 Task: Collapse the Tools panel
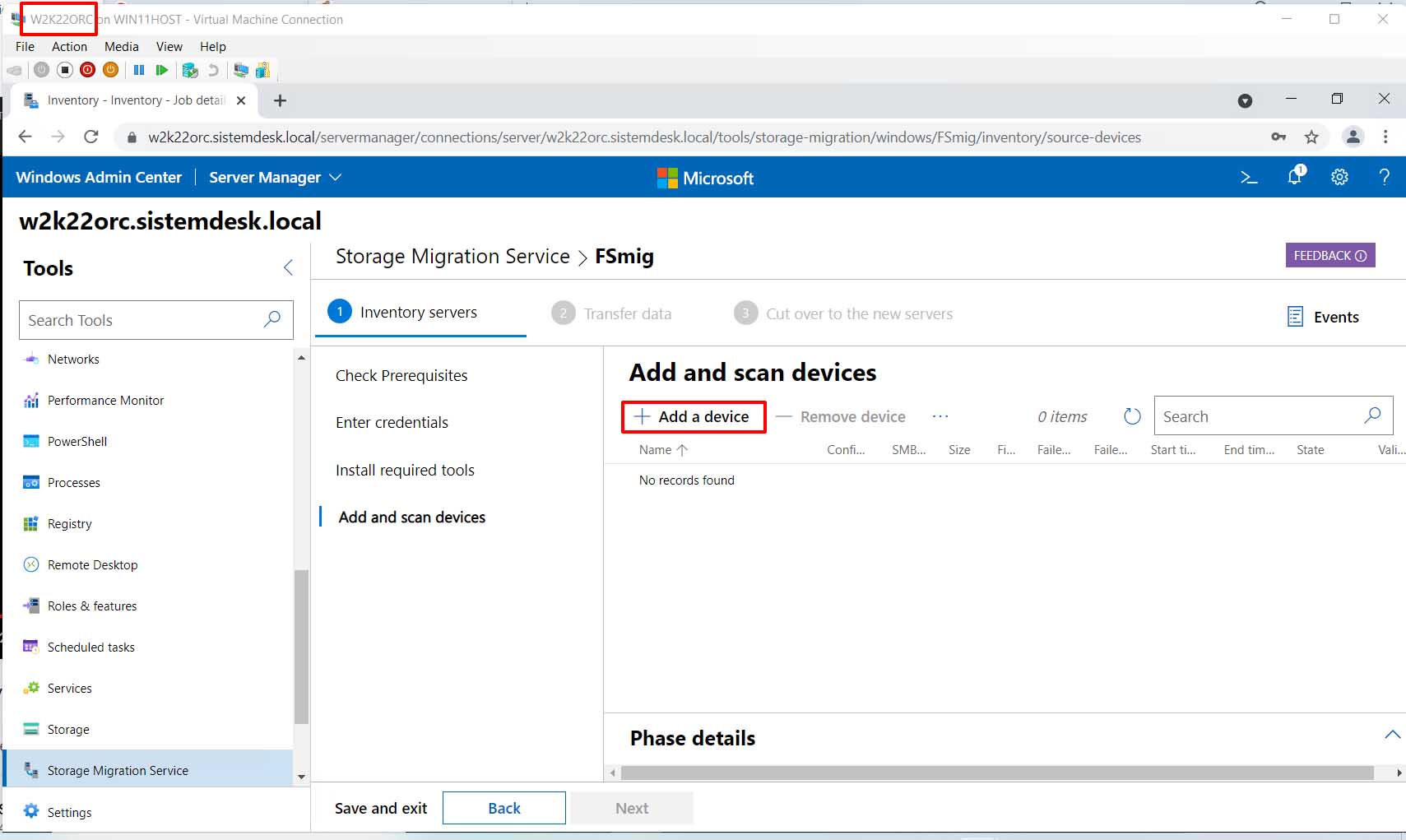point(288,267)
